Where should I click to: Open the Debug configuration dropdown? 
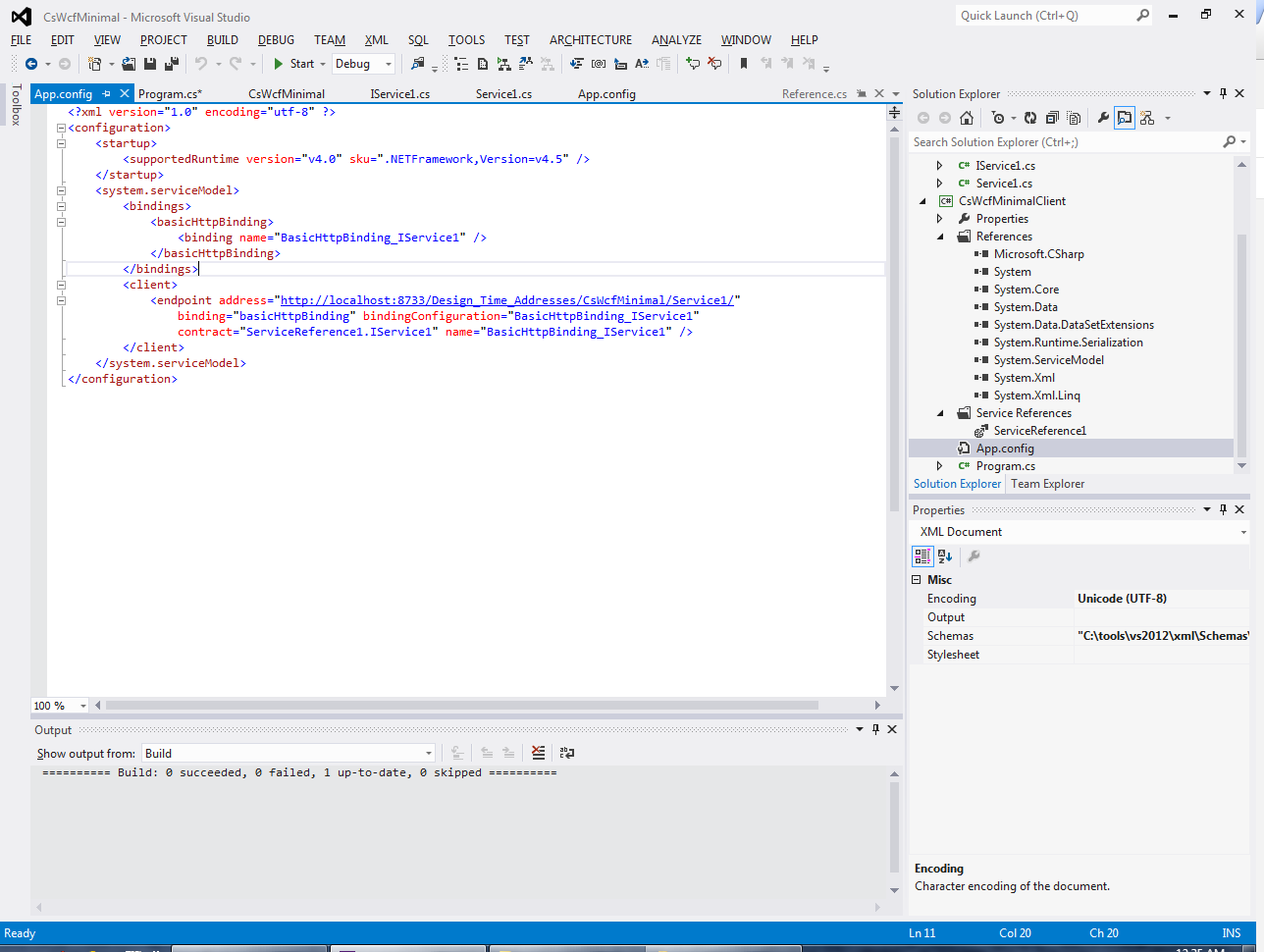coord(387,63)
